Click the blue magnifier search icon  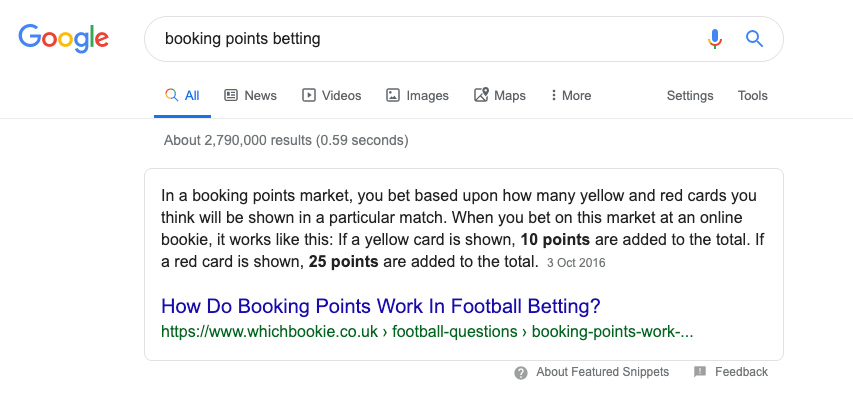tap(755, 39)
